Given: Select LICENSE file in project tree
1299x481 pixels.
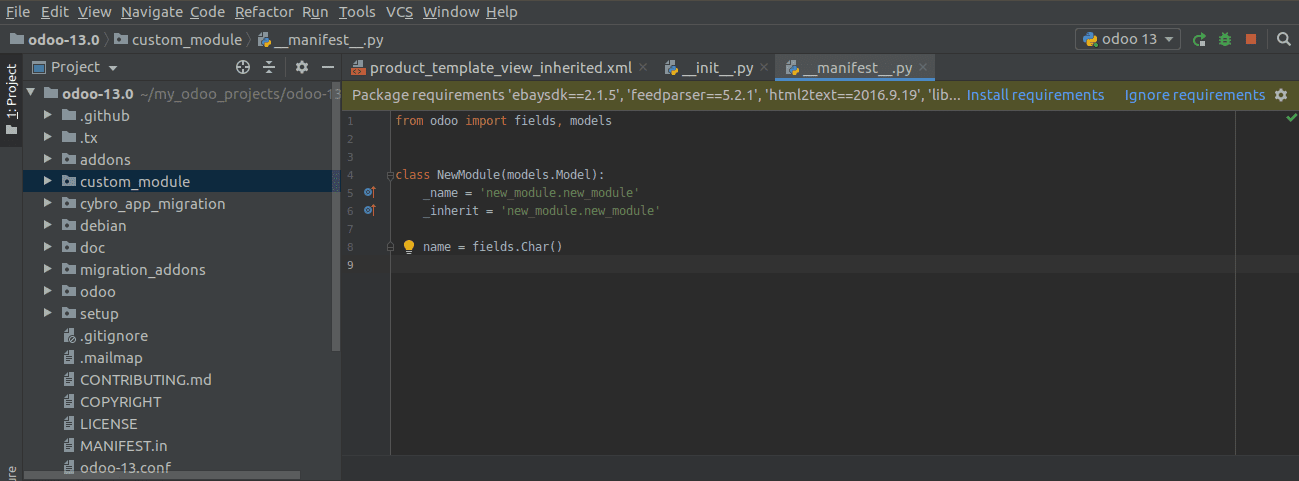Looking at the screenshot, I should [100, 423].
